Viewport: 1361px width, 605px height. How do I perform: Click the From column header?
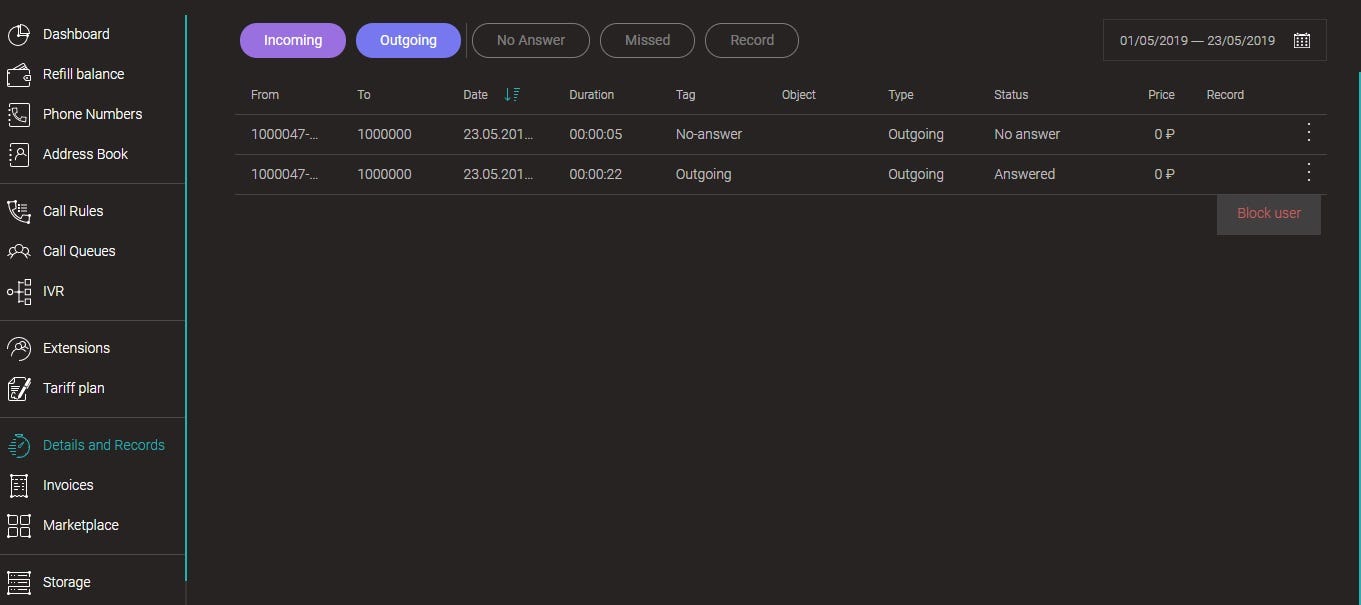265,95
